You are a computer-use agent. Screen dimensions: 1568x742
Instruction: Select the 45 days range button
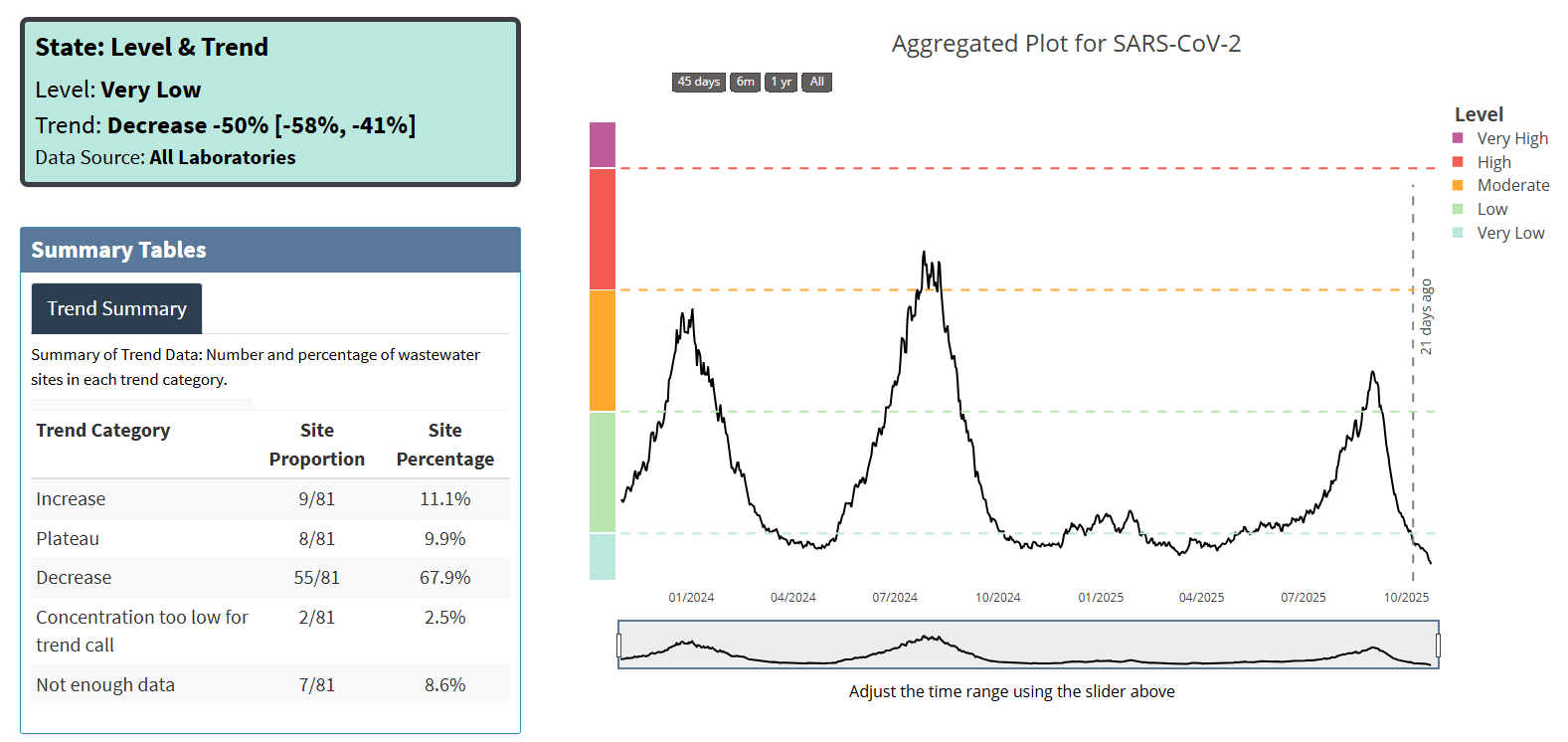[x=699, y=82]
